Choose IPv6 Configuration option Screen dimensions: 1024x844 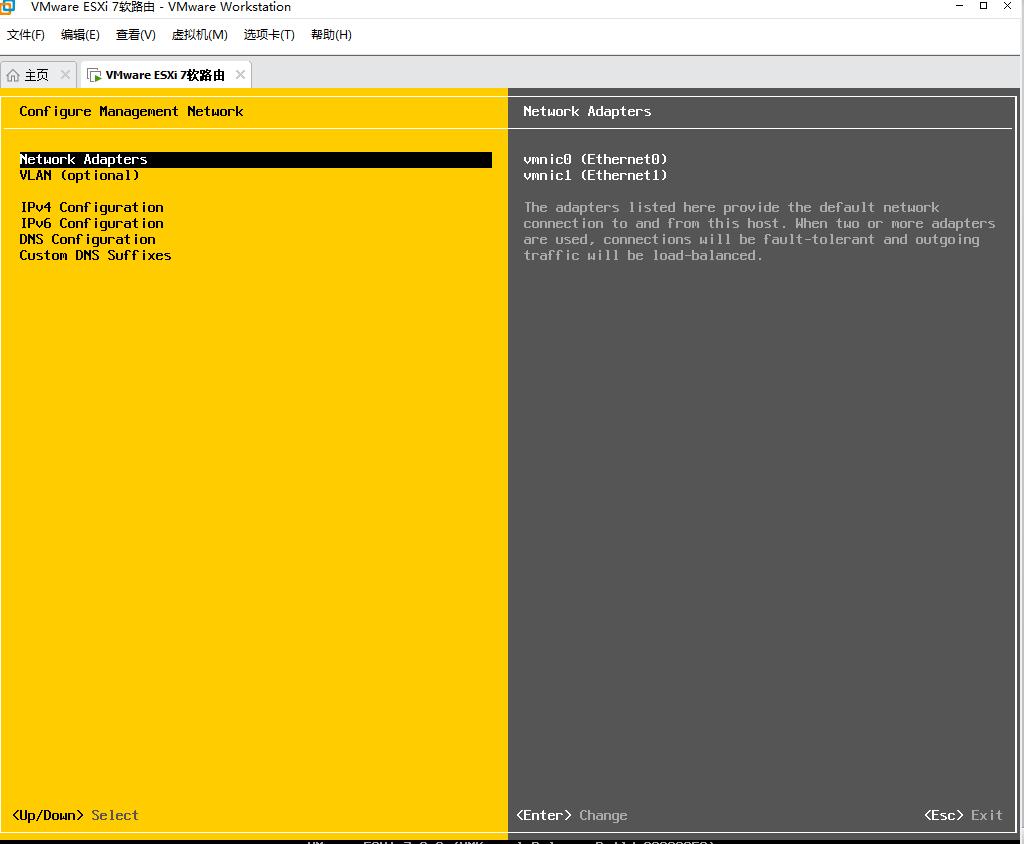click(92, 224)
